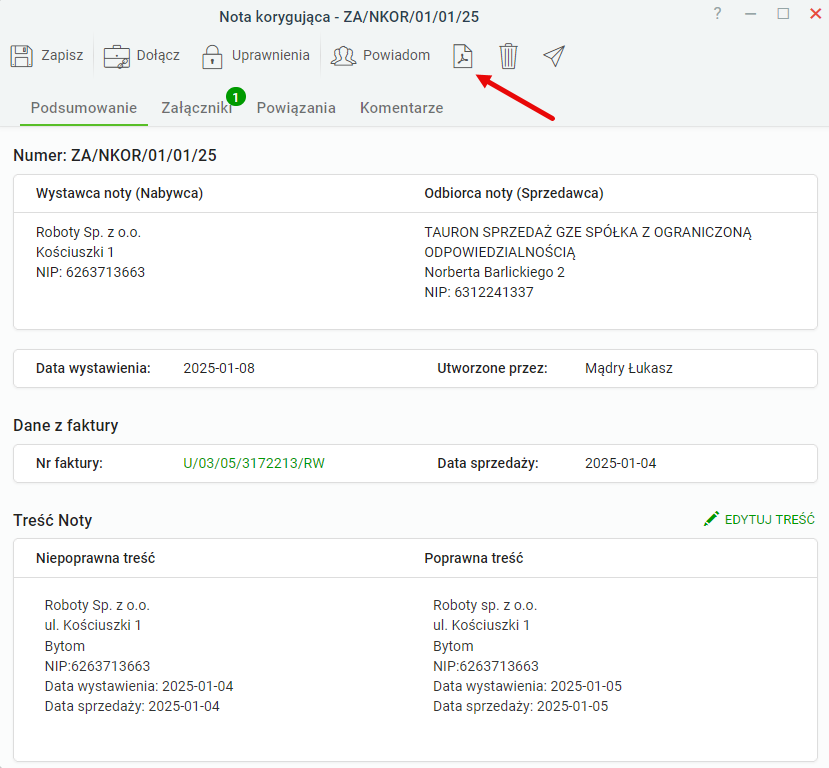
Task: Minimize the Nota korygująca window
Action: coord(750,14)
